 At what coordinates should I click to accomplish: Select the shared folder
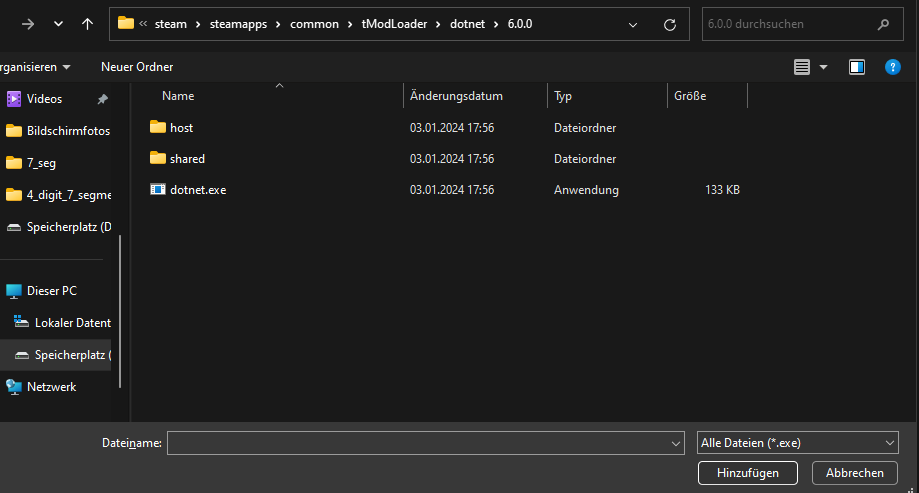[187, 159]
